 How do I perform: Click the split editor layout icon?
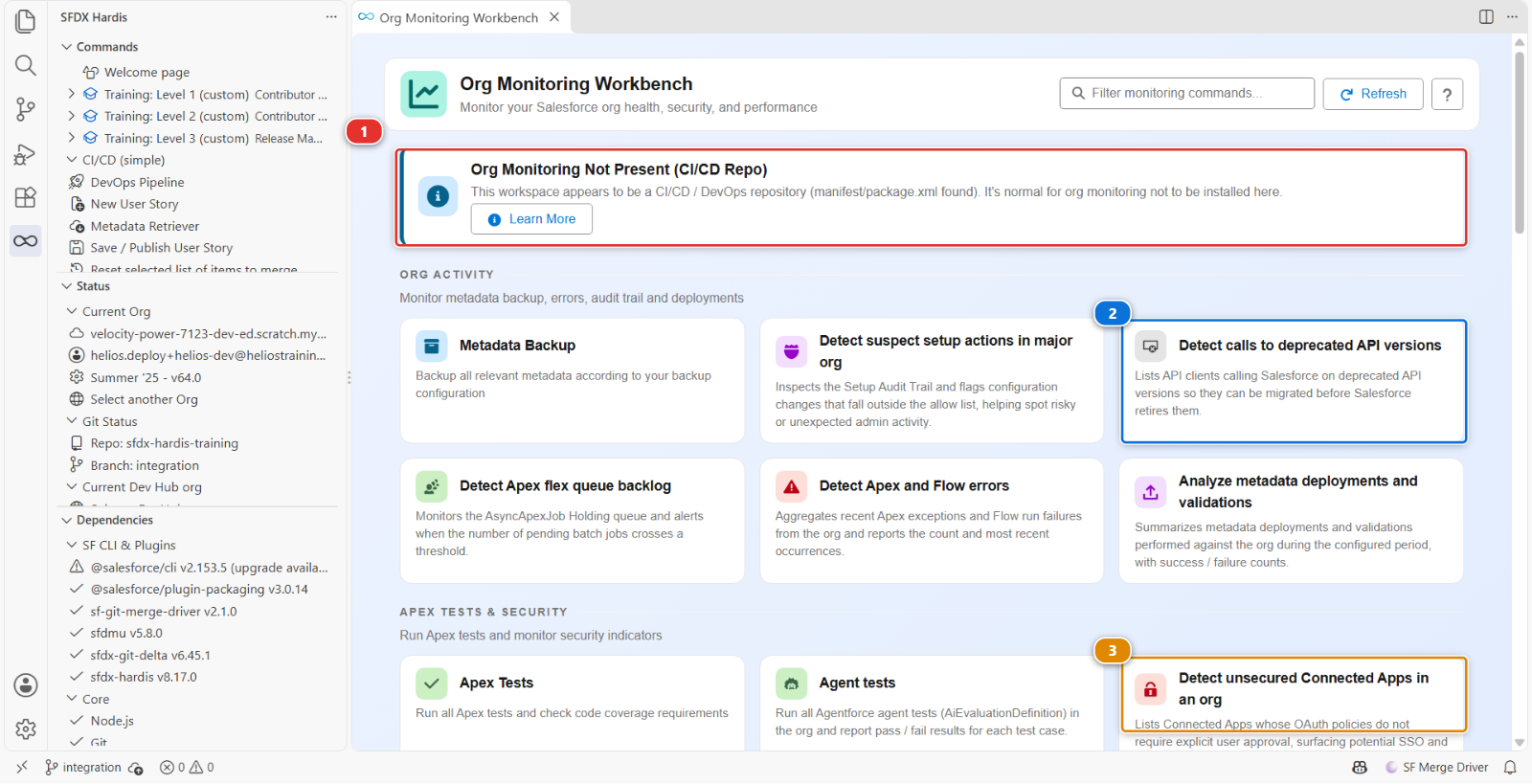(1486, 16)
